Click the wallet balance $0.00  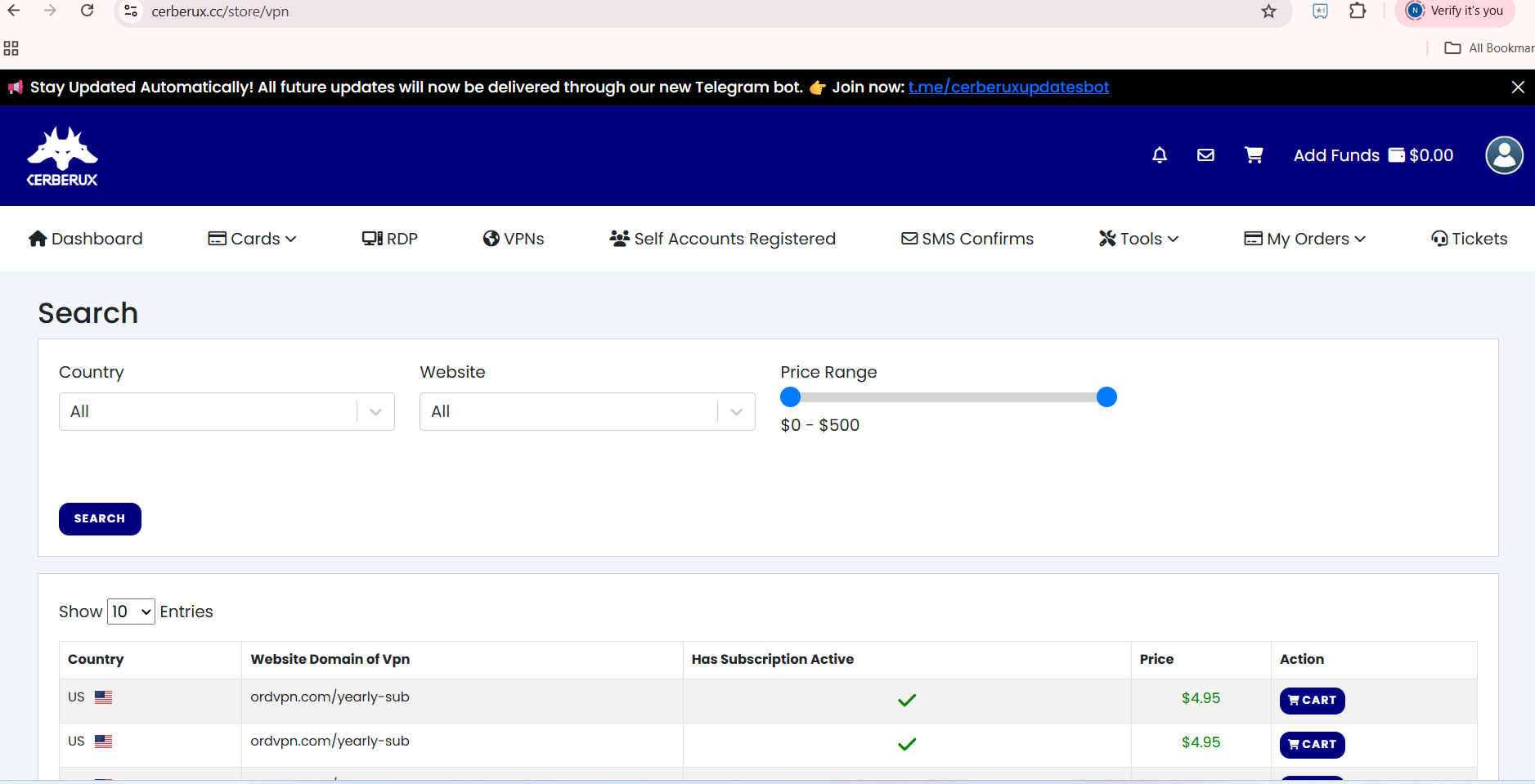click(x=1421, y=155)
